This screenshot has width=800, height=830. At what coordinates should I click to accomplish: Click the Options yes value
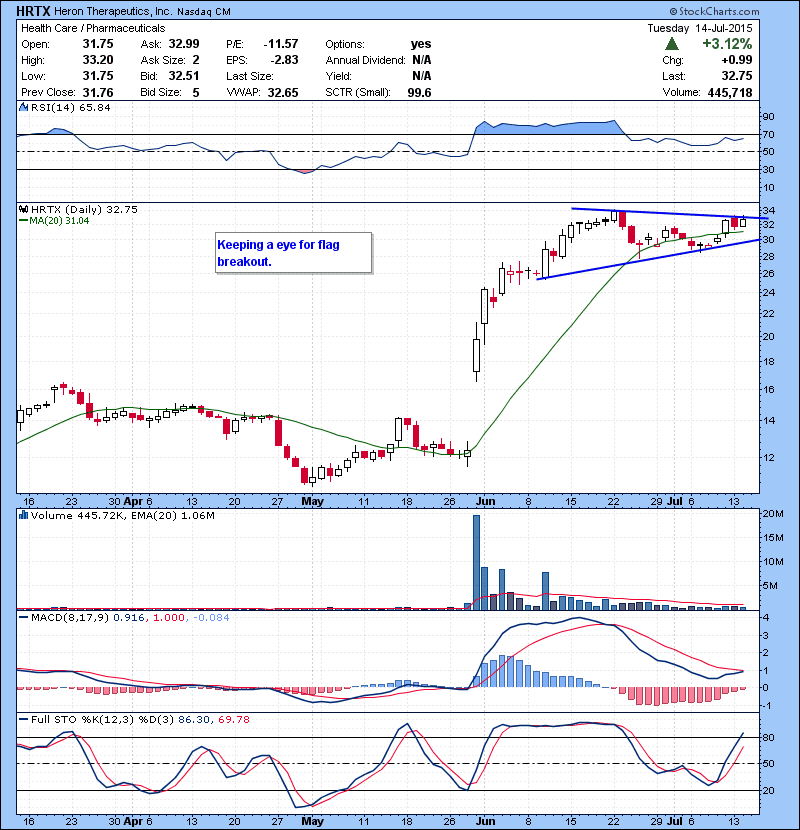point(421,44)
